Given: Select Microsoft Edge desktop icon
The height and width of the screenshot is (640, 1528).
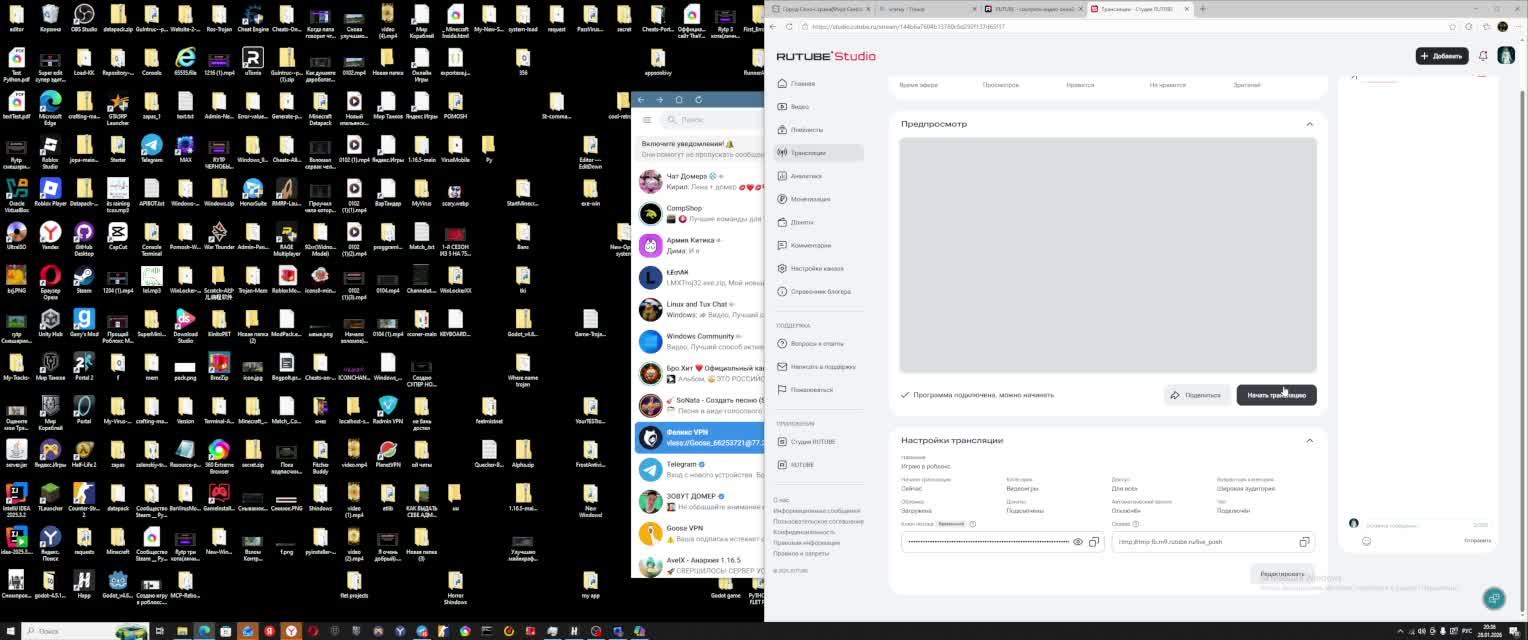Looking at the screenshot, I should tap(50, 105).
